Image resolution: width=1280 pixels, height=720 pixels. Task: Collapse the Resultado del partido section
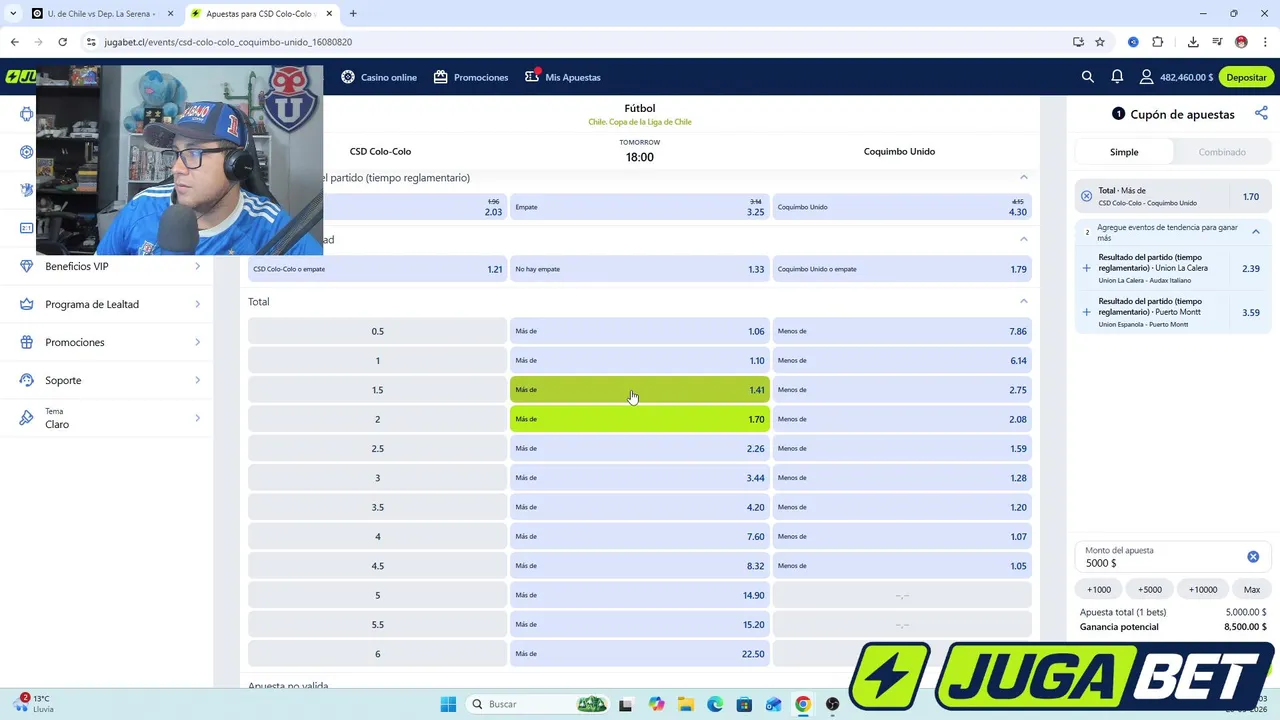pyautogui.click(x=1023, y=177)
